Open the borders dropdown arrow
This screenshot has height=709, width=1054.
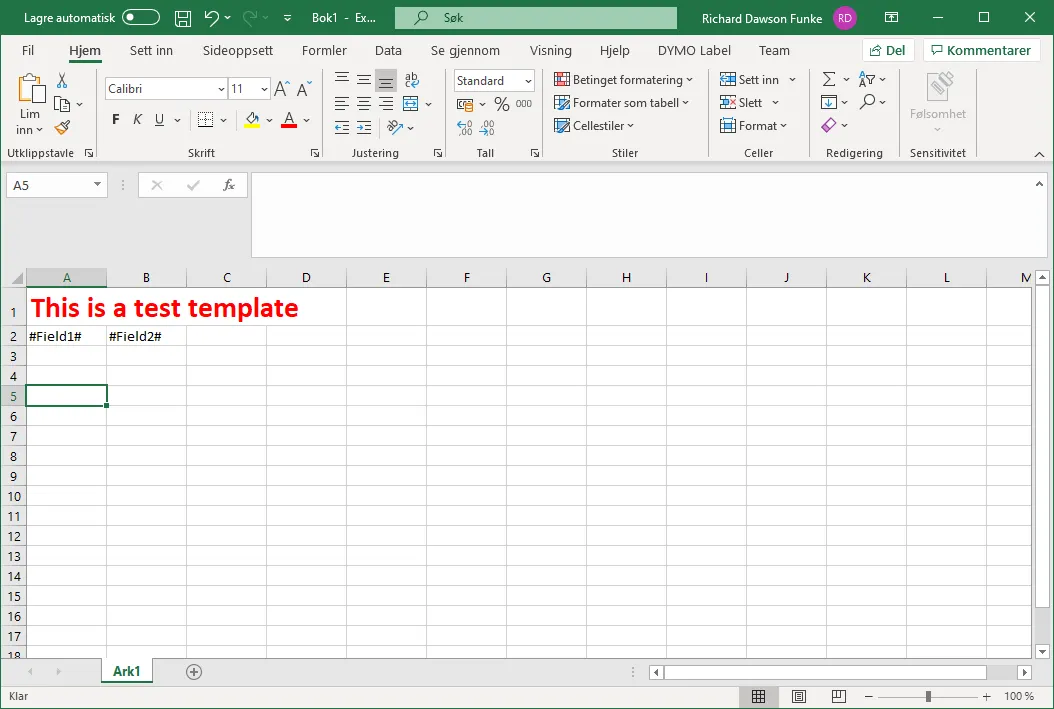pos(223,120)
